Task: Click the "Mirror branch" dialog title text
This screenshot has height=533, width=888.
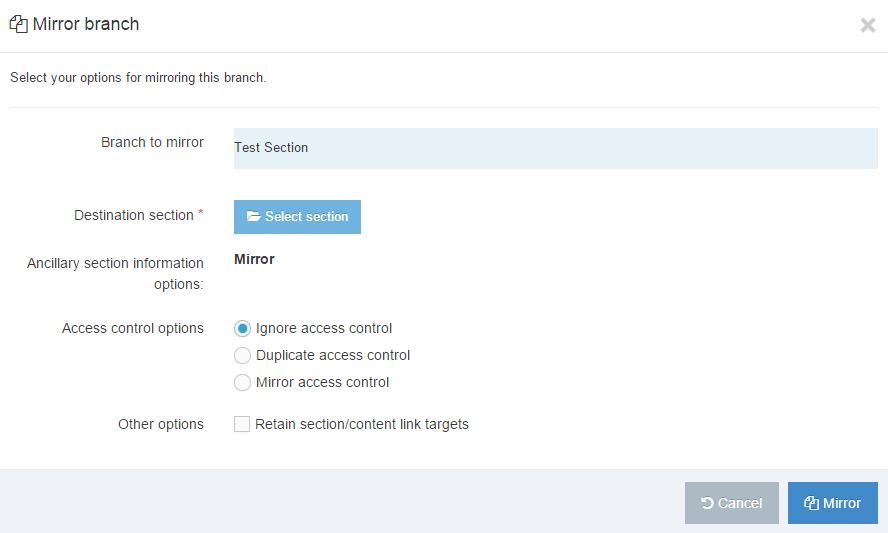Action: click(86, 24)
